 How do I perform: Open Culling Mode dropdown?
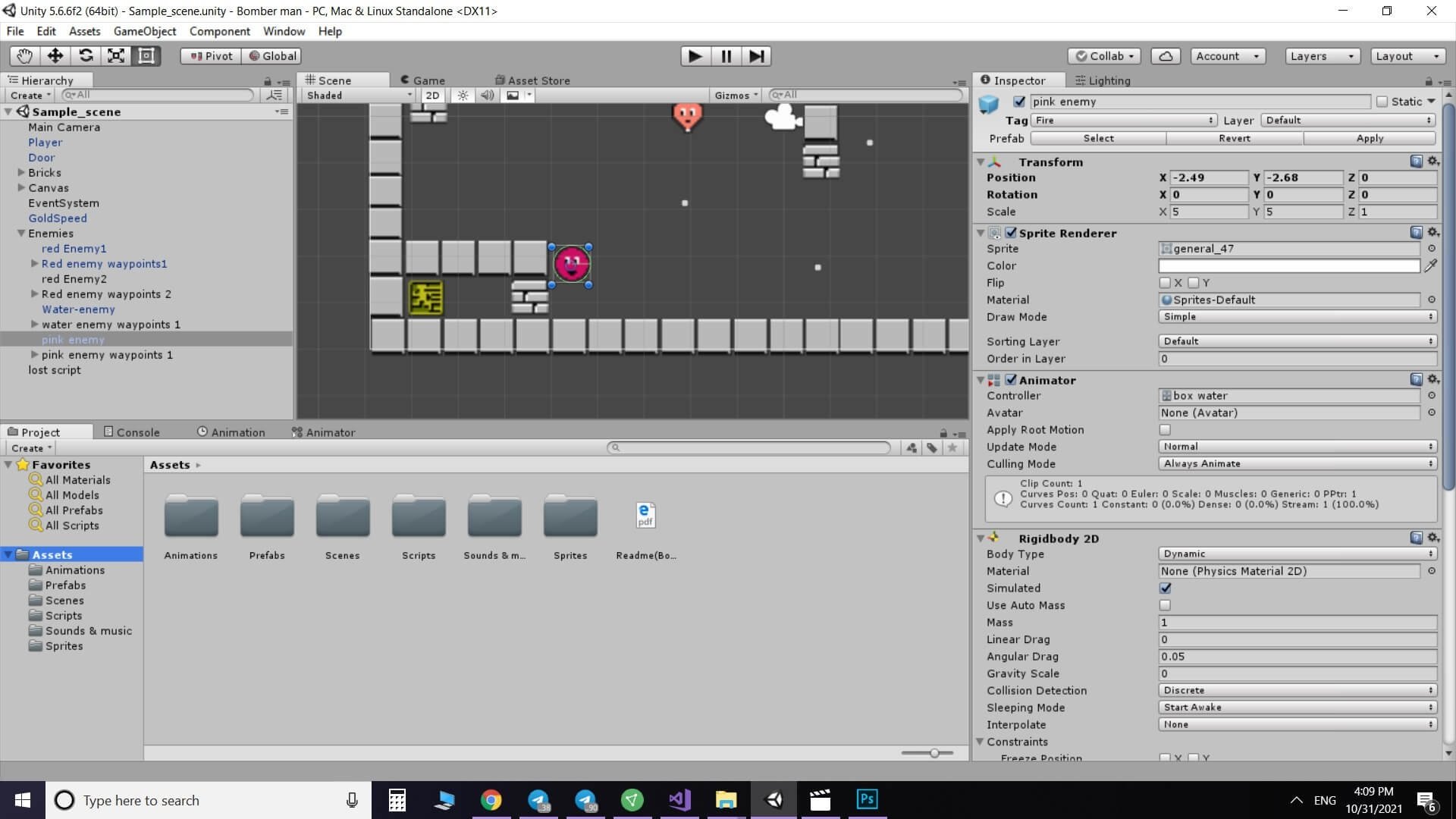pos(1298,464)
